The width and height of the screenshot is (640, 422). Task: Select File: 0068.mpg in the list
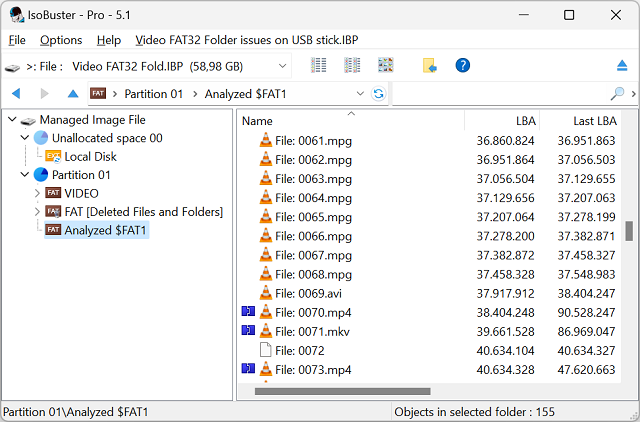tap(313, 274)
